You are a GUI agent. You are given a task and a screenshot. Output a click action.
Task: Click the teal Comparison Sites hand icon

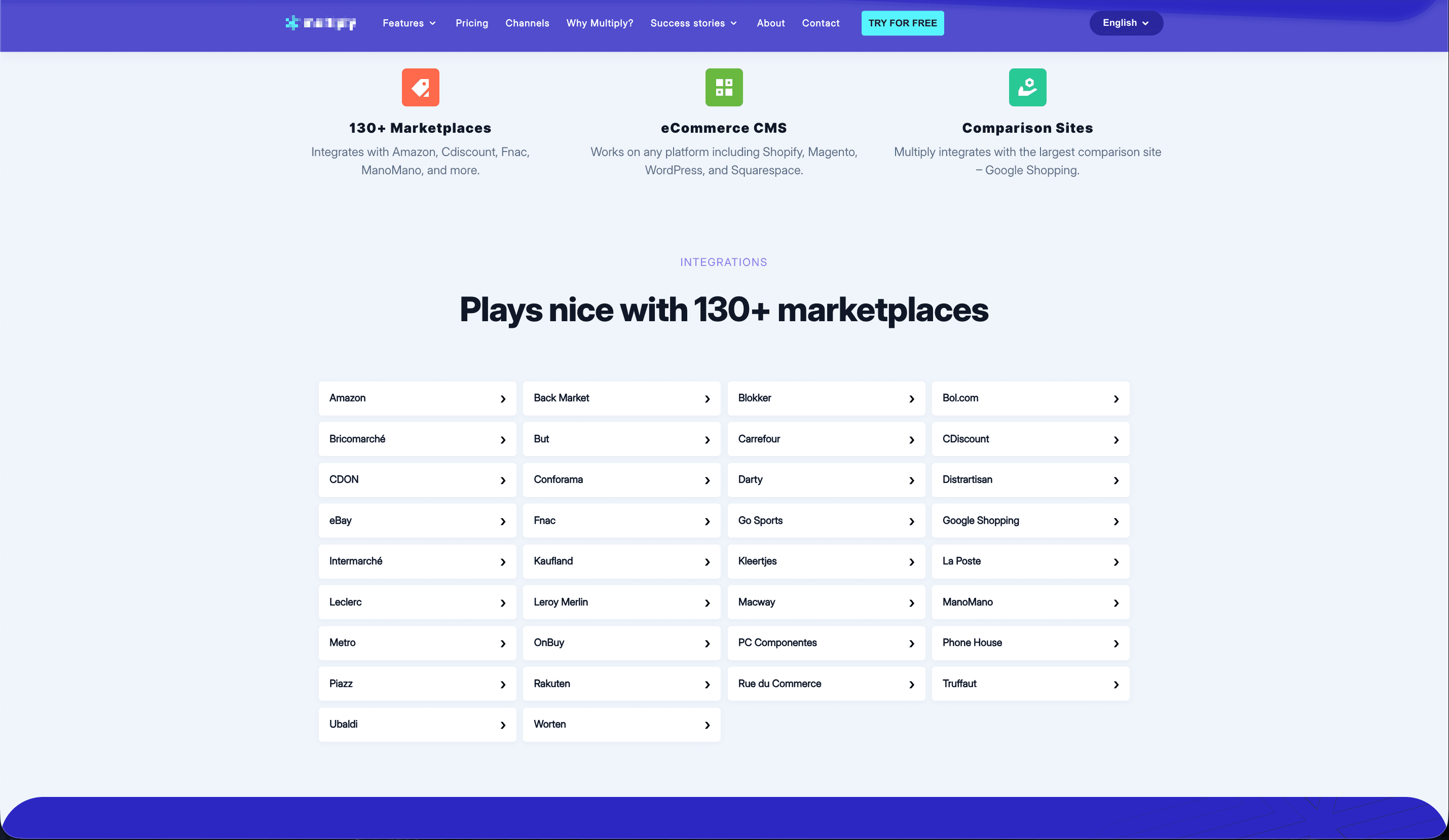coord(1027,87)
